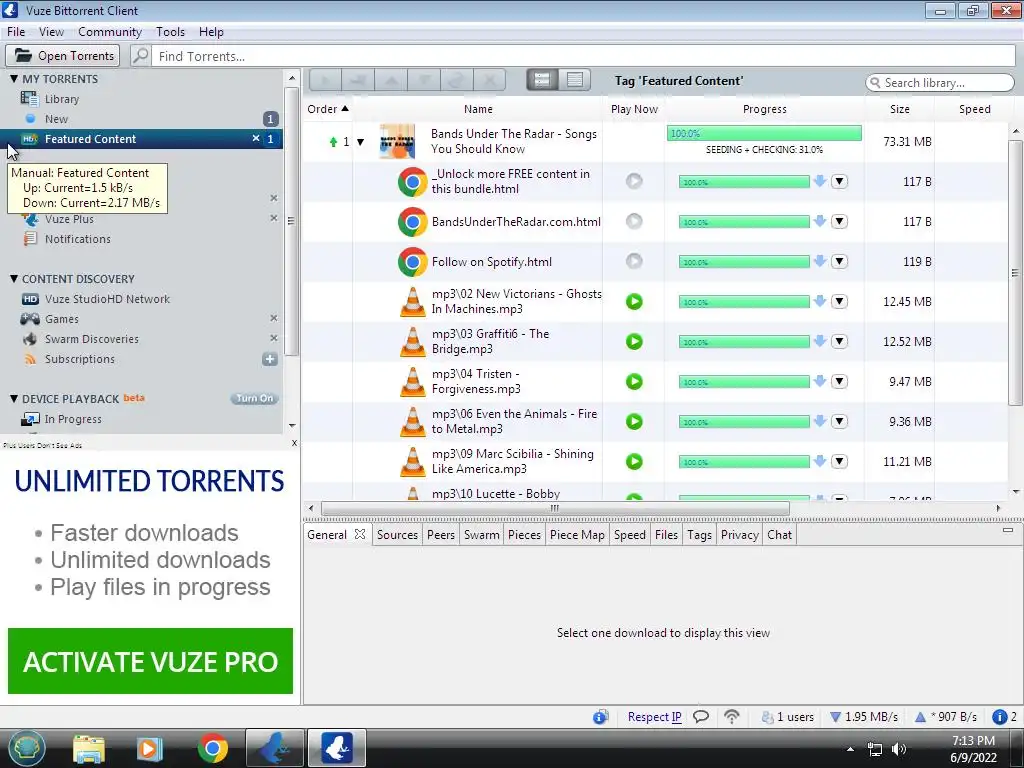
Task: Open Swarm Discoveries
Action: 91,339
